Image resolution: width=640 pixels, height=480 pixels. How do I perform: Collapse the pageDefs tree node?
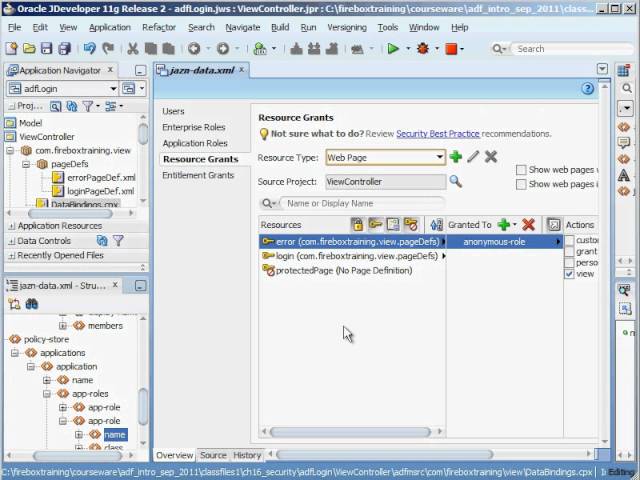26,164
